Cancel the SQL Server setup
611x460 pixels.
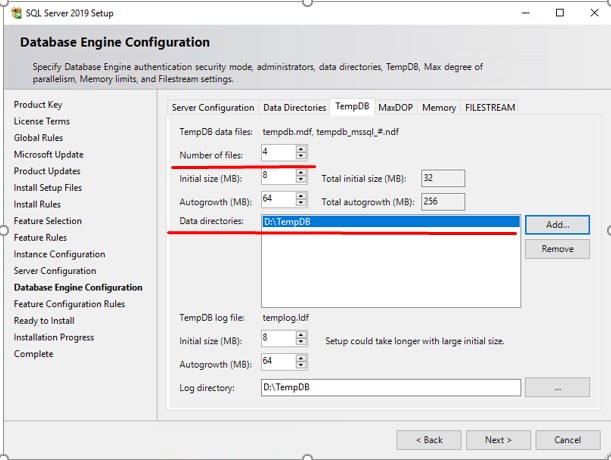coord(568,440)
